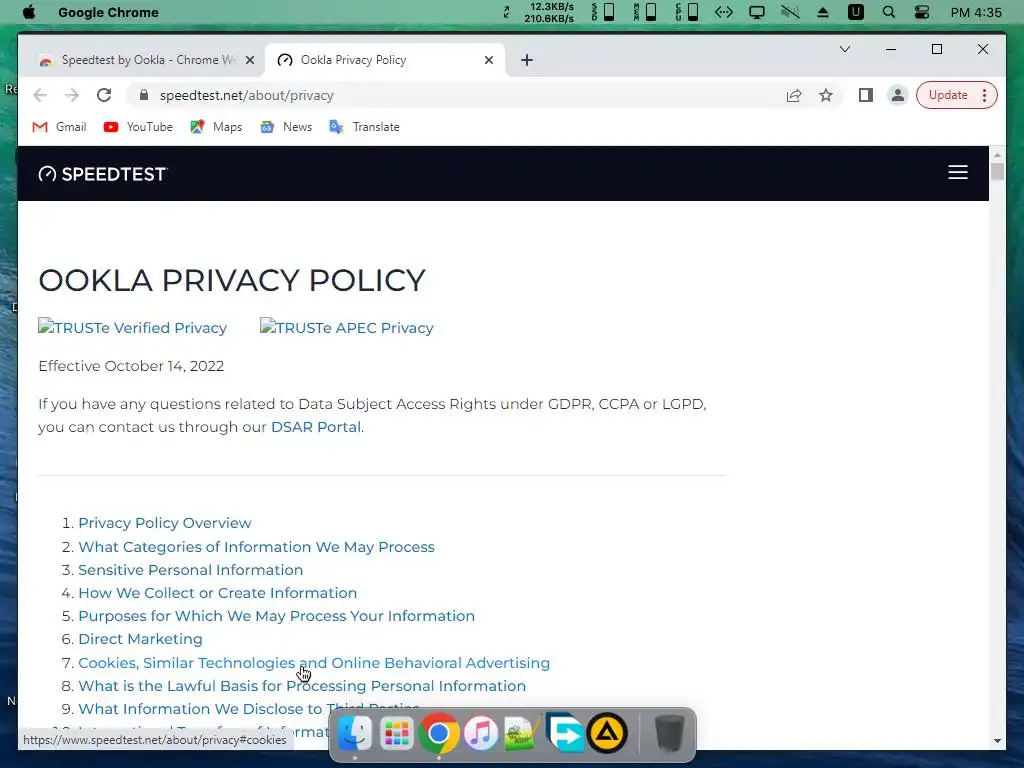This screenshot has height=768, width=1024.
Task: Open Music app from the dock
Action: (481, 733)
